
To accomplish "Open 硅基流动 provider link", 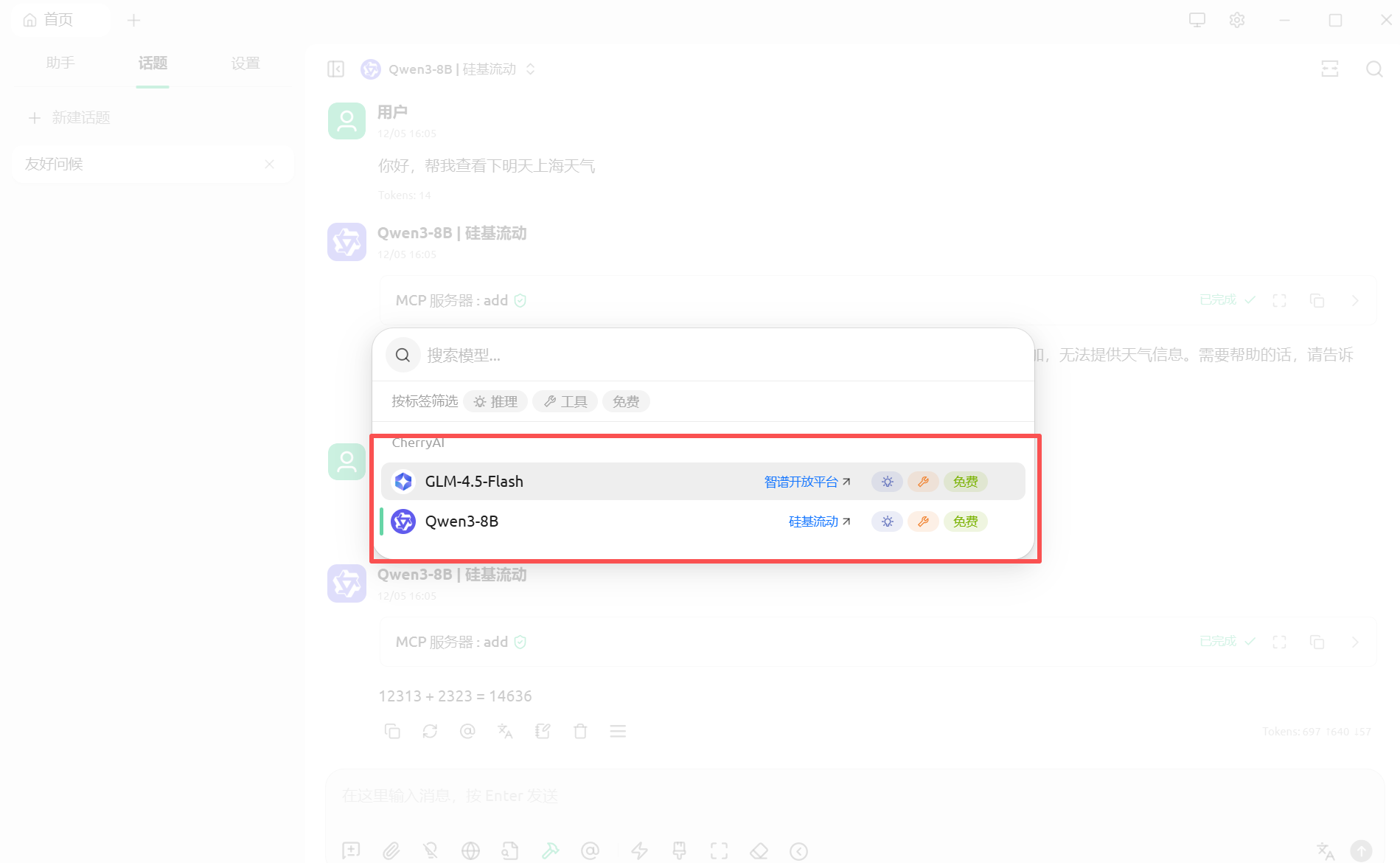I will click(x=820, y=521).
